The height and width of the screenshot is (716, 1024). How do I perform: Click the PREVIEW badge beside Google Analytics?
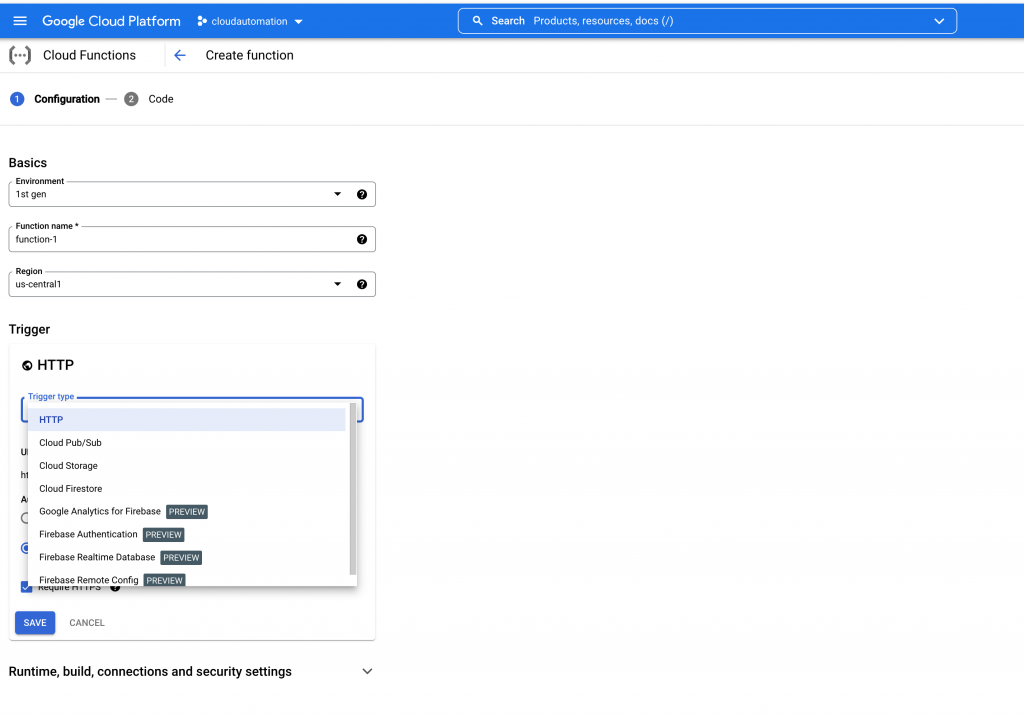click(x=187, y=512)
